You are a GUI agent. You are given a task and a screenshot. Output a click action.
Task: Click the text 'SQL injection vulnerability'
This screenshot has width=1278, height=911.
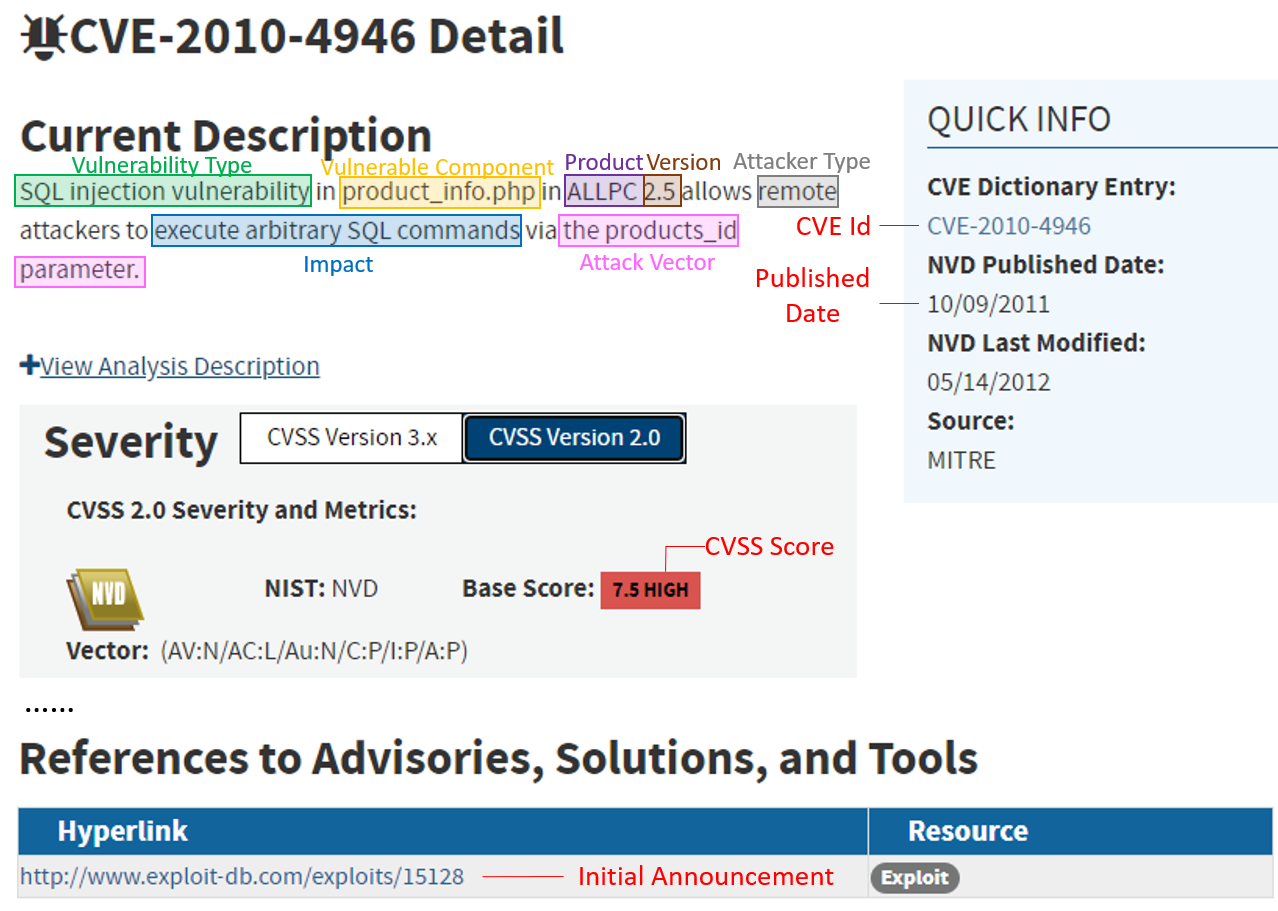165,191
